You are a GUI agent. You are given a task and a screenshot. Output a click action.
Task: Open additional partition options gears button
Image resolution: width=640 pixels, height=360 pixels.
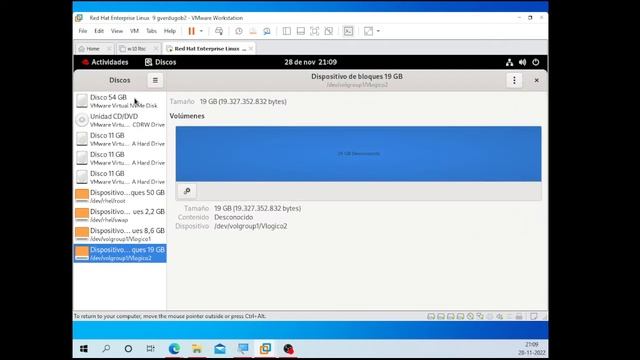(x=187, y=191)
